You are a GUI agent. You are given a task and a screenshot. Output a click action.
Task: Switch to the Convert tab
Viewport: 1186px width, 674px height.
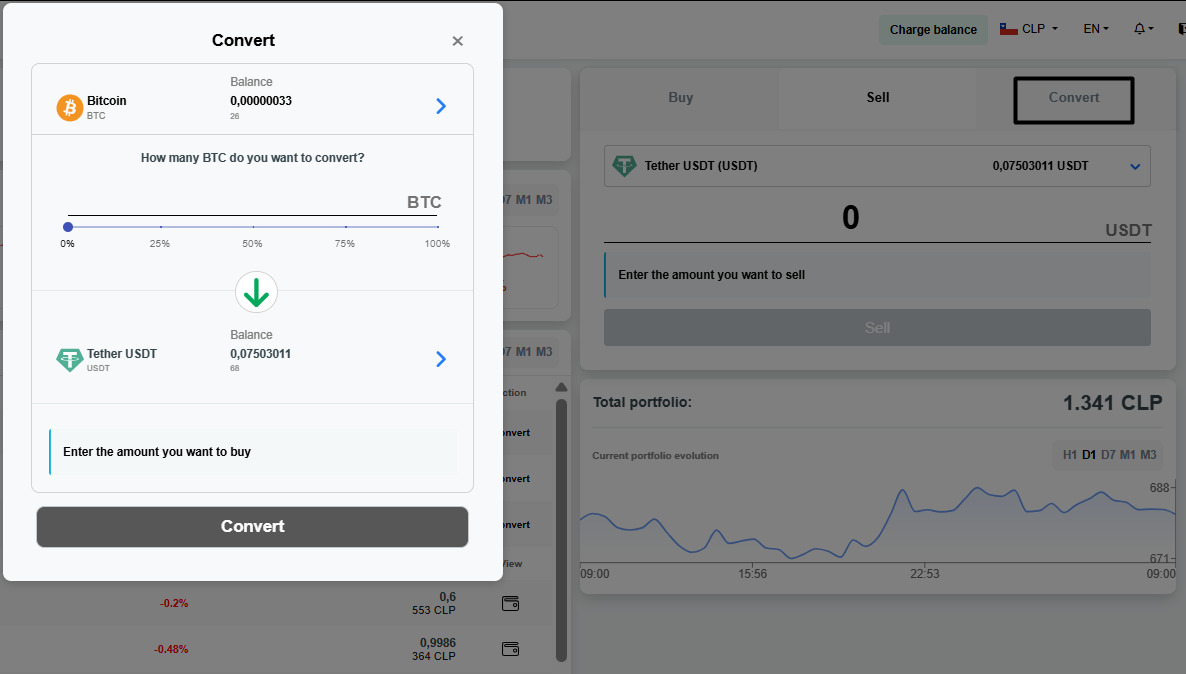[1073, 99]
